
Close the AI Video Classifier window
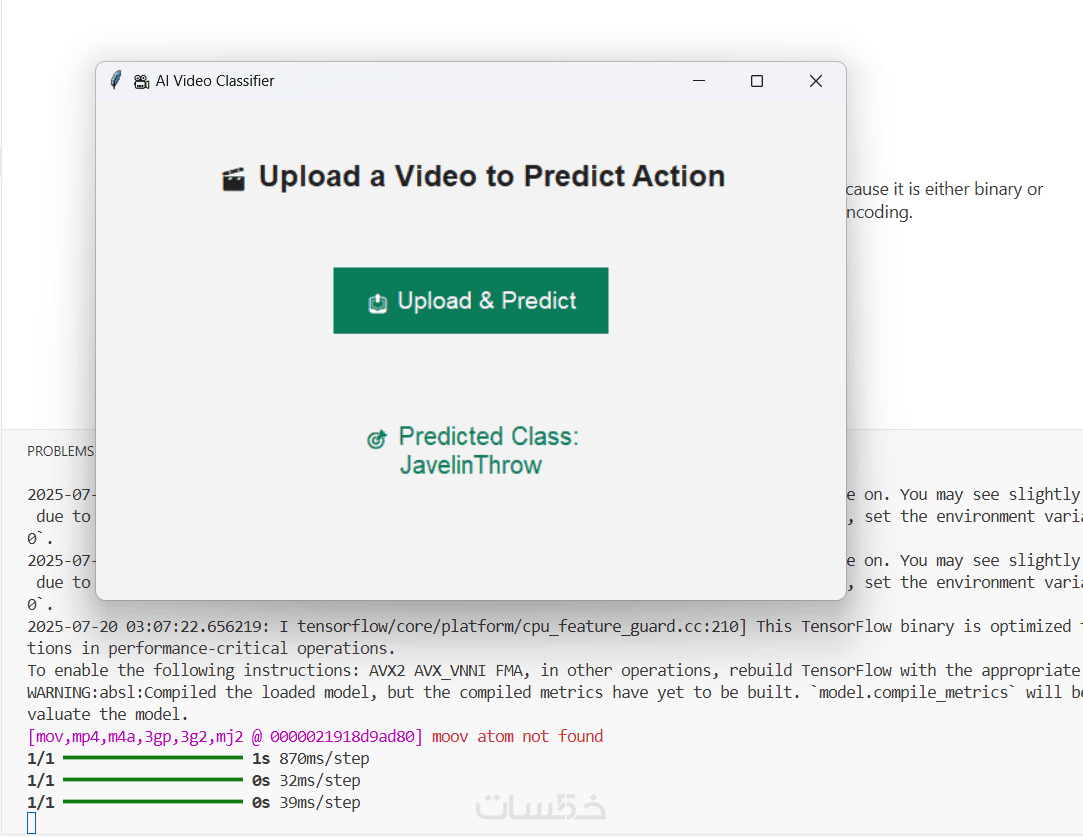(x=816, y=81)
